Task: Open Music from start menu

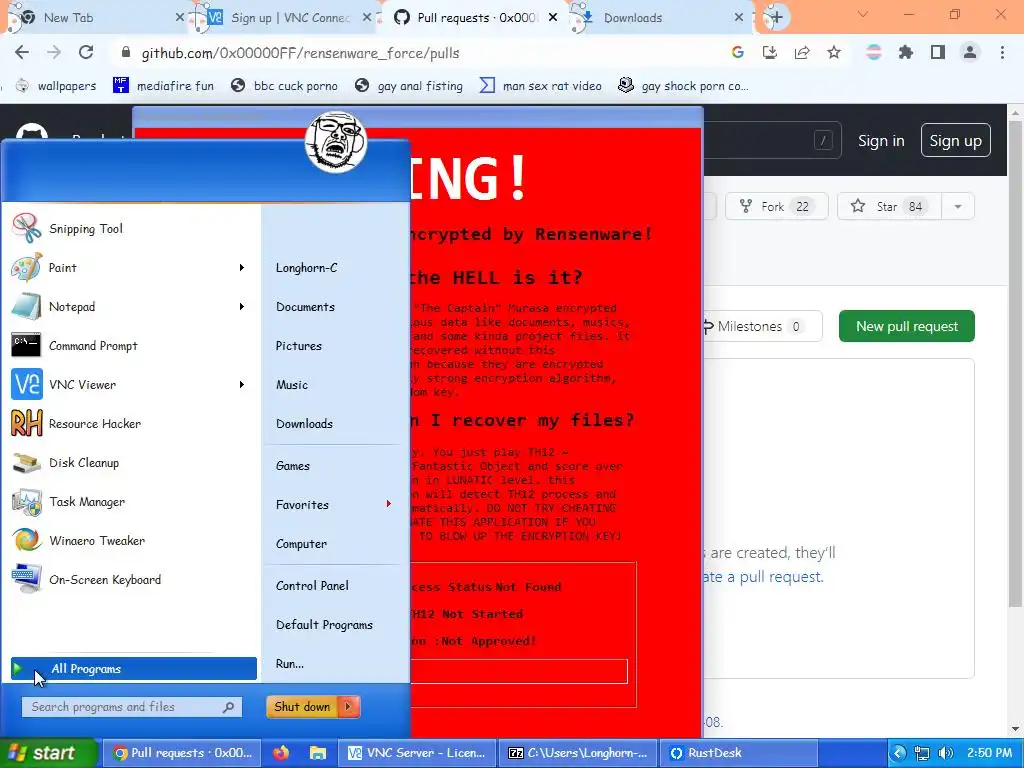Action: (x=291, y=385)
